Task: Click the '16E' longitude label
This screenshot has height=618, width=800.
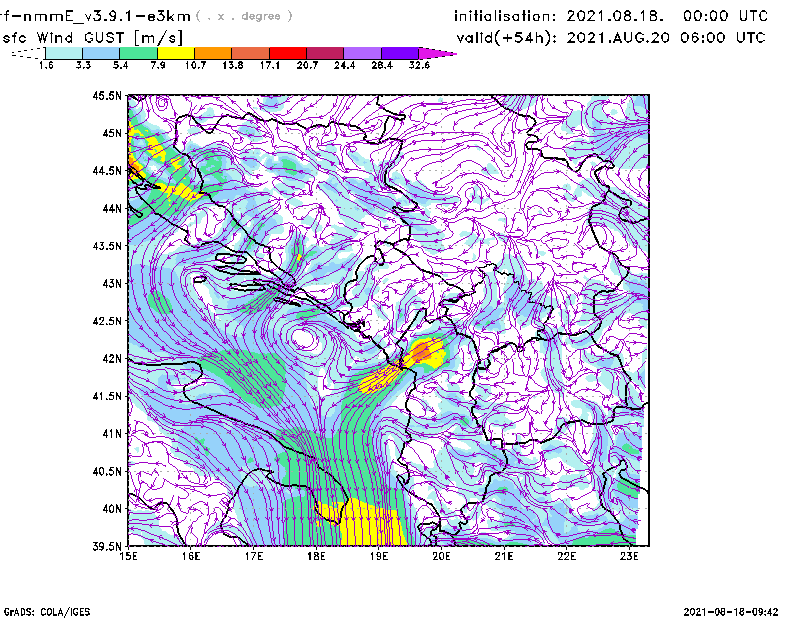Action: click(x=191, y=556)
